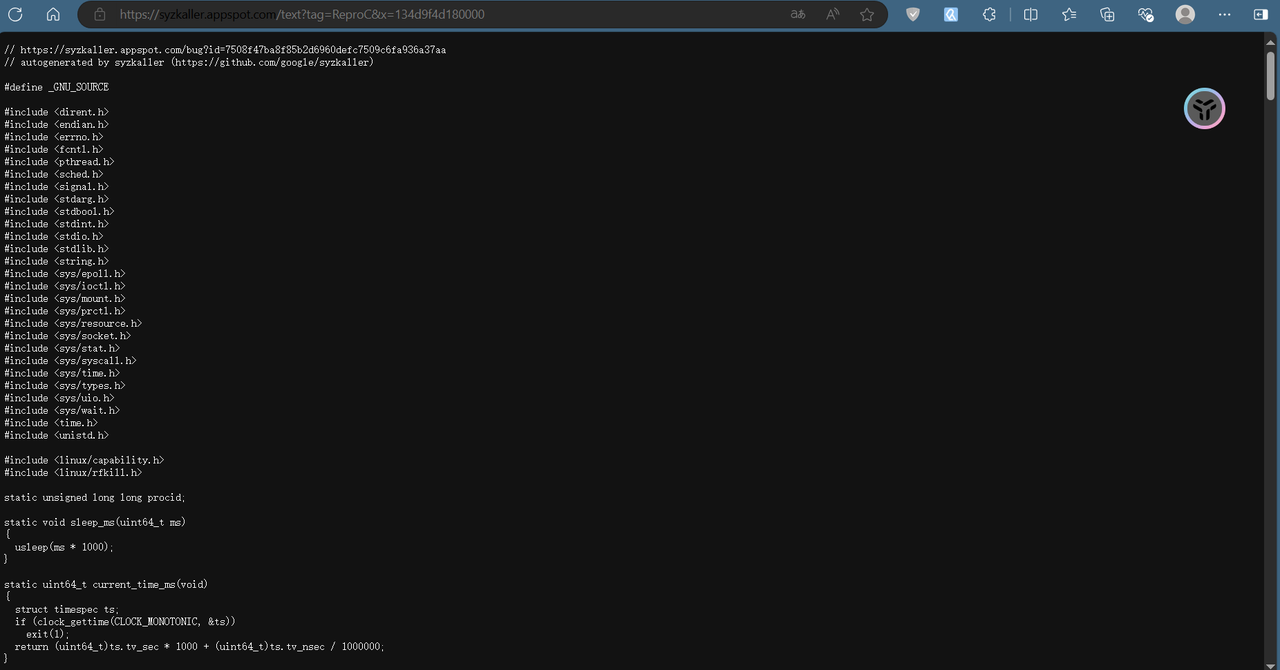Click the "#include <sys/epoll.h>" line
The height and width of the screenshot is (670, 1280).
pos(65,274)
